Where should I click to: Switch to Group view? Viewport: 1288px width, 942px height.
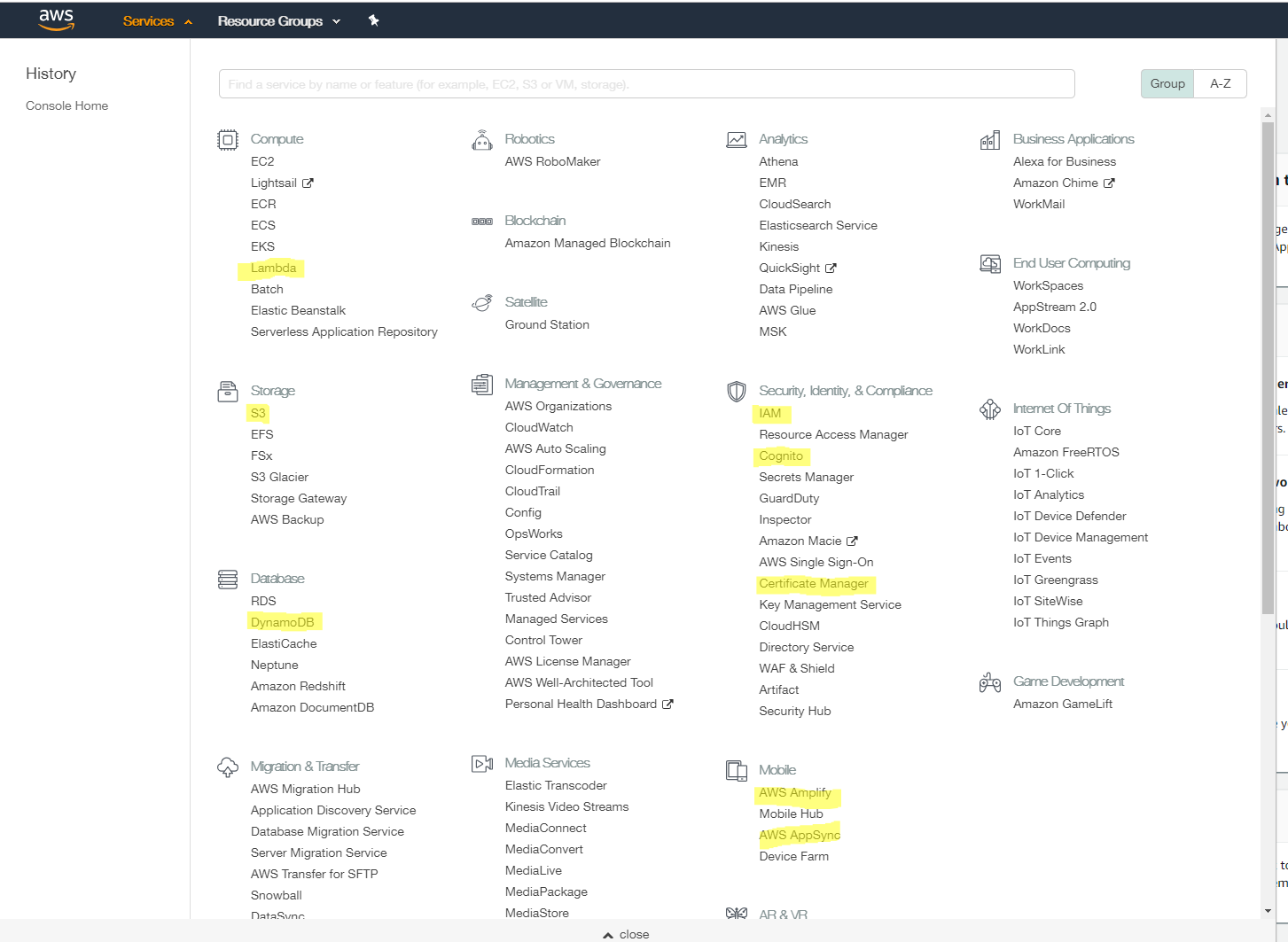tap(1167, 83)
